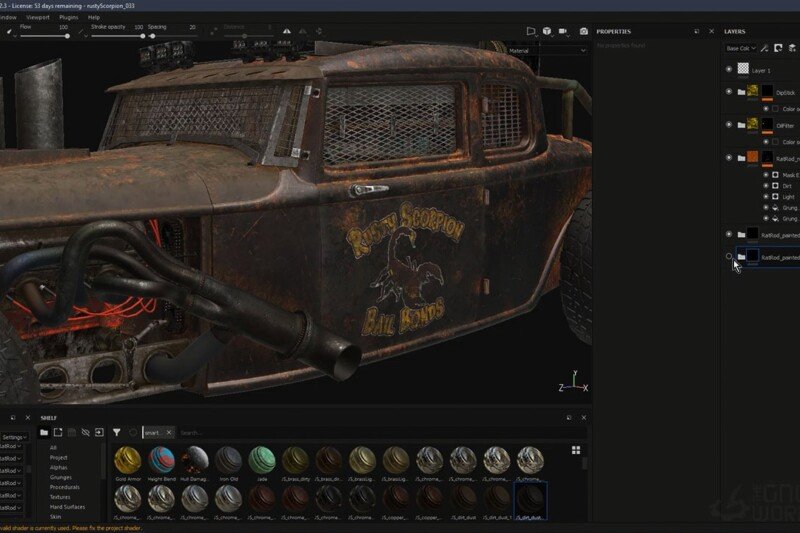The width and height of the screenshot is (800, 533).
Task: Click the filter funnel icon in Shelf
Action: point(117,432)
